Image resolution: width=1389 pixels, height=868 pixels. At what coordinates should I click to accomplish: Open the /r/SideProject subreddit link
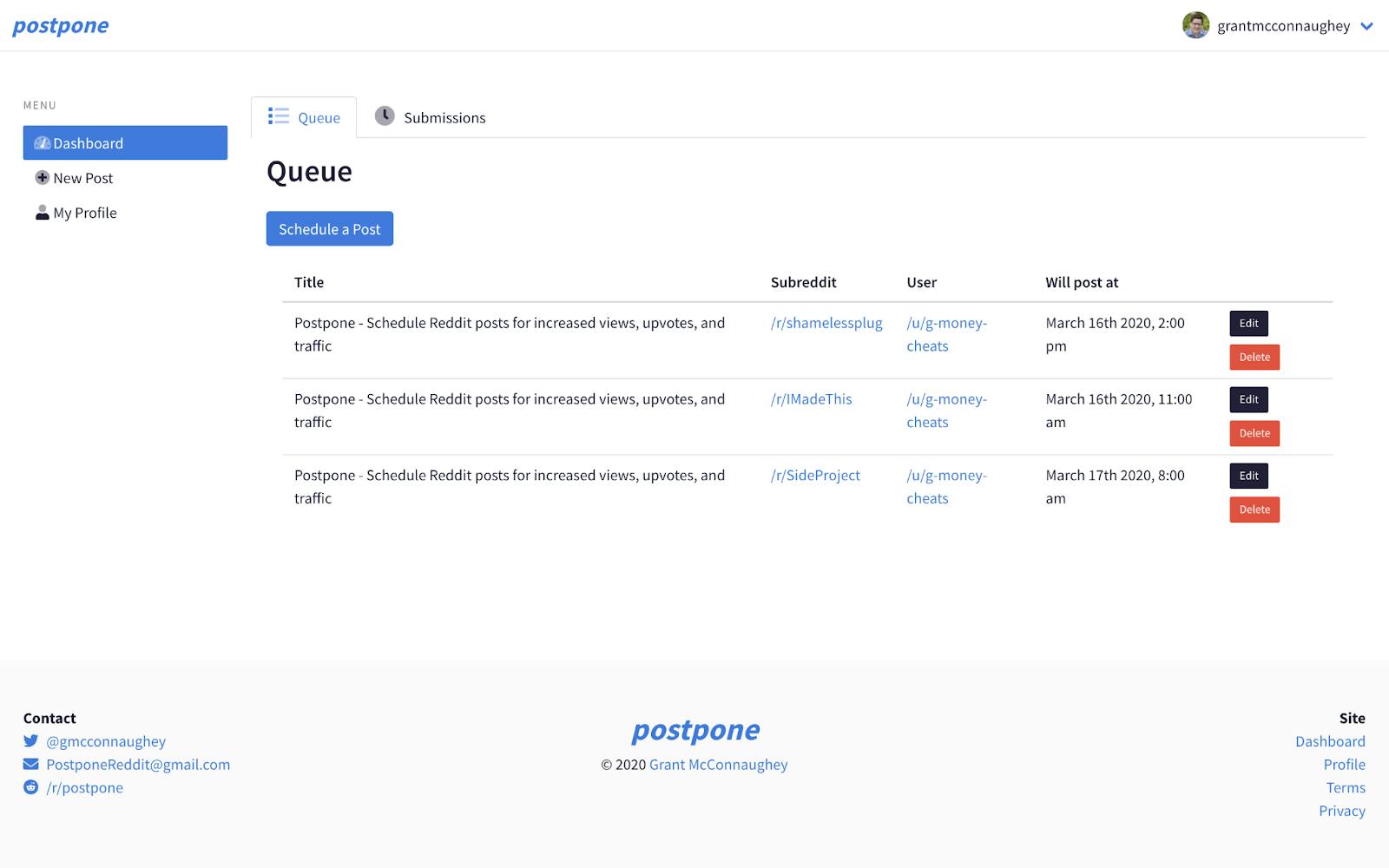pyautogui.click(x=815, y=476)
